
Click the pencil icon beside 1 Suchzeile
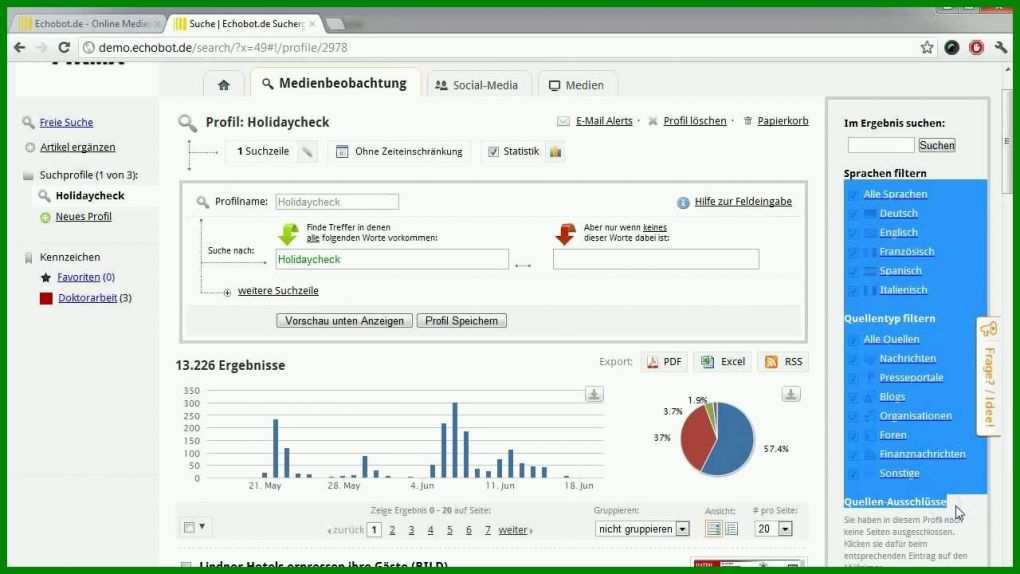click(x=307, y=152)
